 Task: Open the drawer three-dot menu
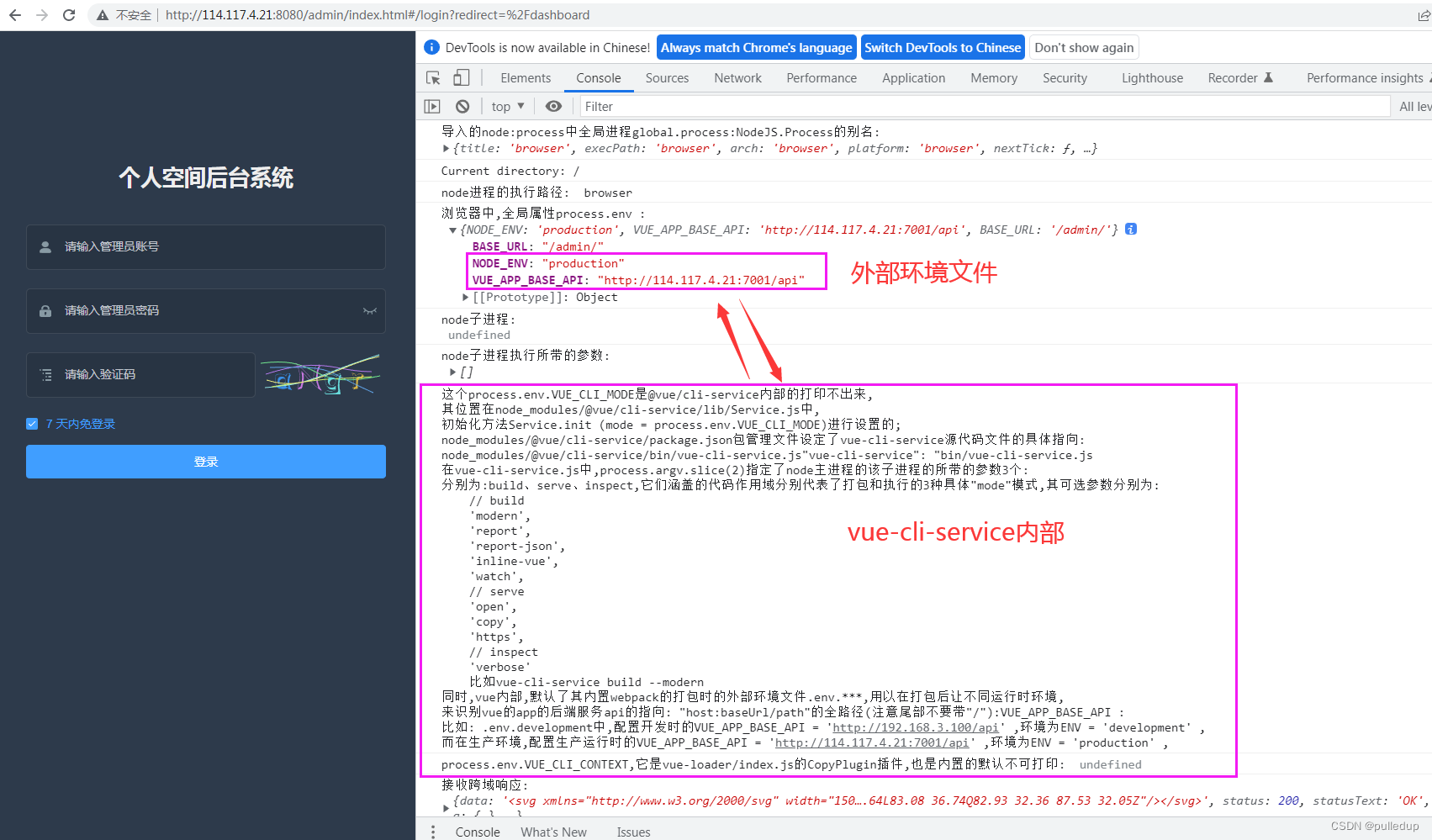coord(434,831)
